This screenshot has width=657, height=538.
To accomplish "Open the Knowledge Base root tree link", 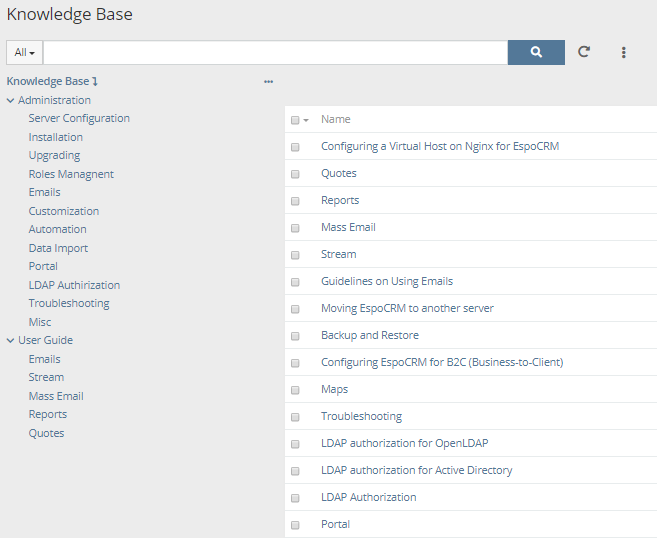I will [x=48, y=81].
